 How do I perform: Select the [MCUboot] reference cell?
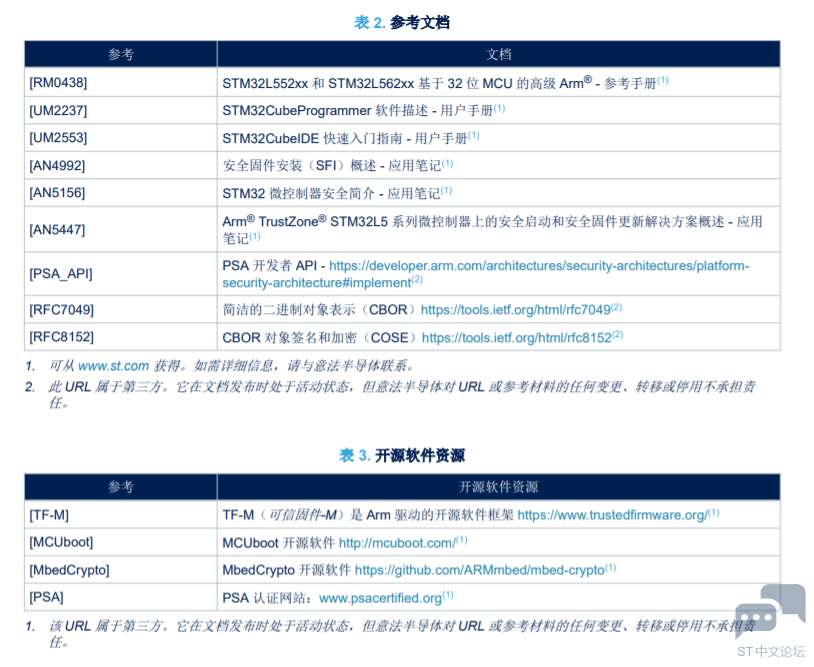pos(120,542)
